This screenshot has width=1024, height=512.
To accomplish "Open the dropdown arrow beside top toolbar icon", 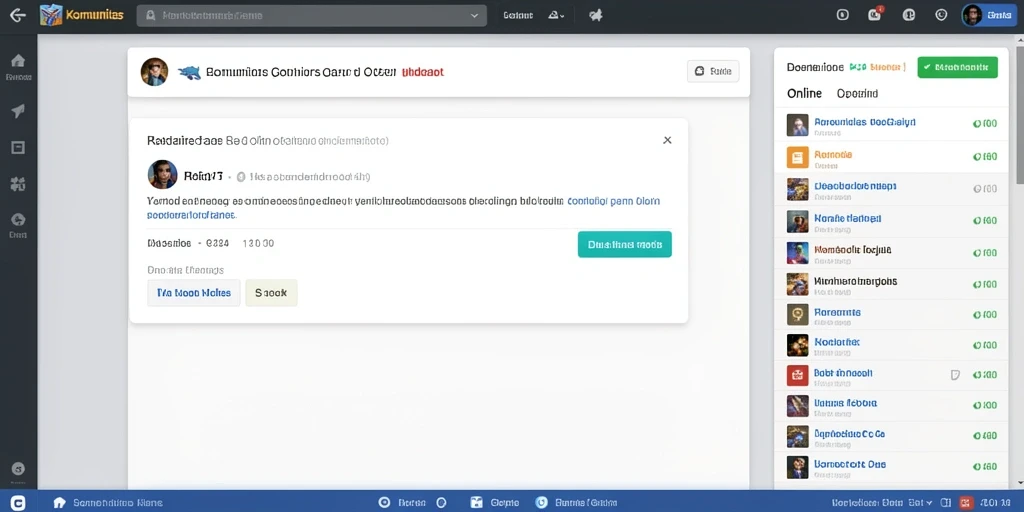I will pyautogui.click(x=562, y=16).
